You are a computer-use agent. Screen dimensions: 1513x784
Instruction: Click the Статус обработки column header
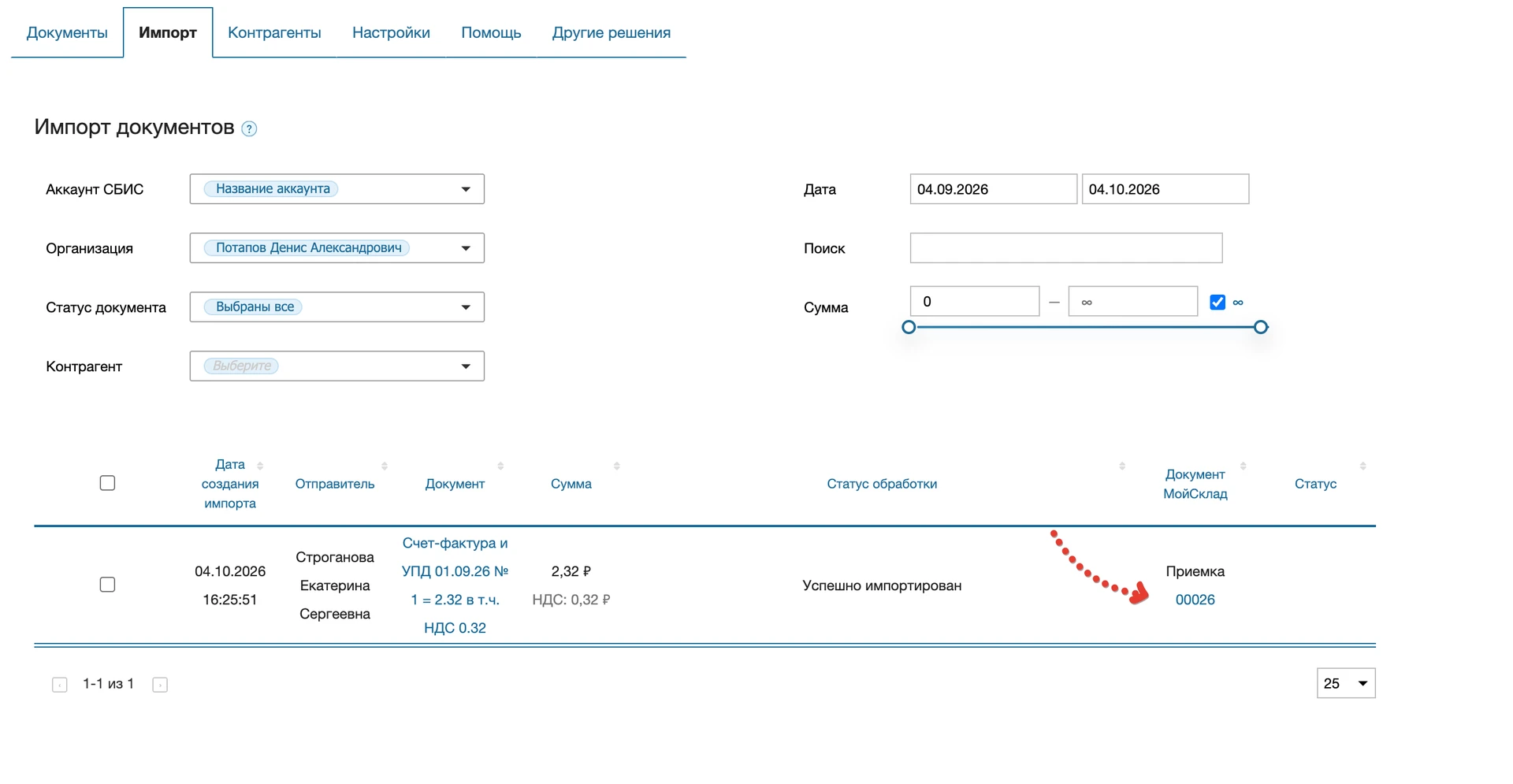pyautogui.click(x=882, y=484)
